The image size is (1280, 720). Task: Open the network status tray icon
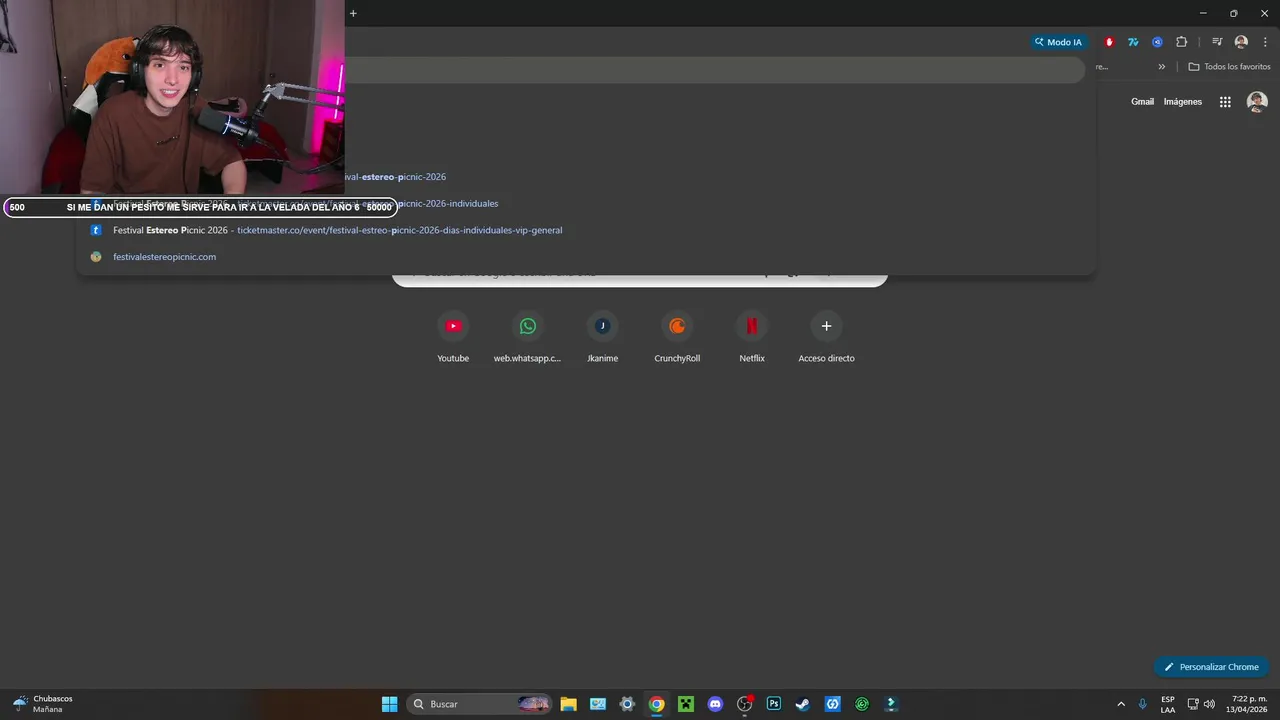click(x=1193, y=704)
